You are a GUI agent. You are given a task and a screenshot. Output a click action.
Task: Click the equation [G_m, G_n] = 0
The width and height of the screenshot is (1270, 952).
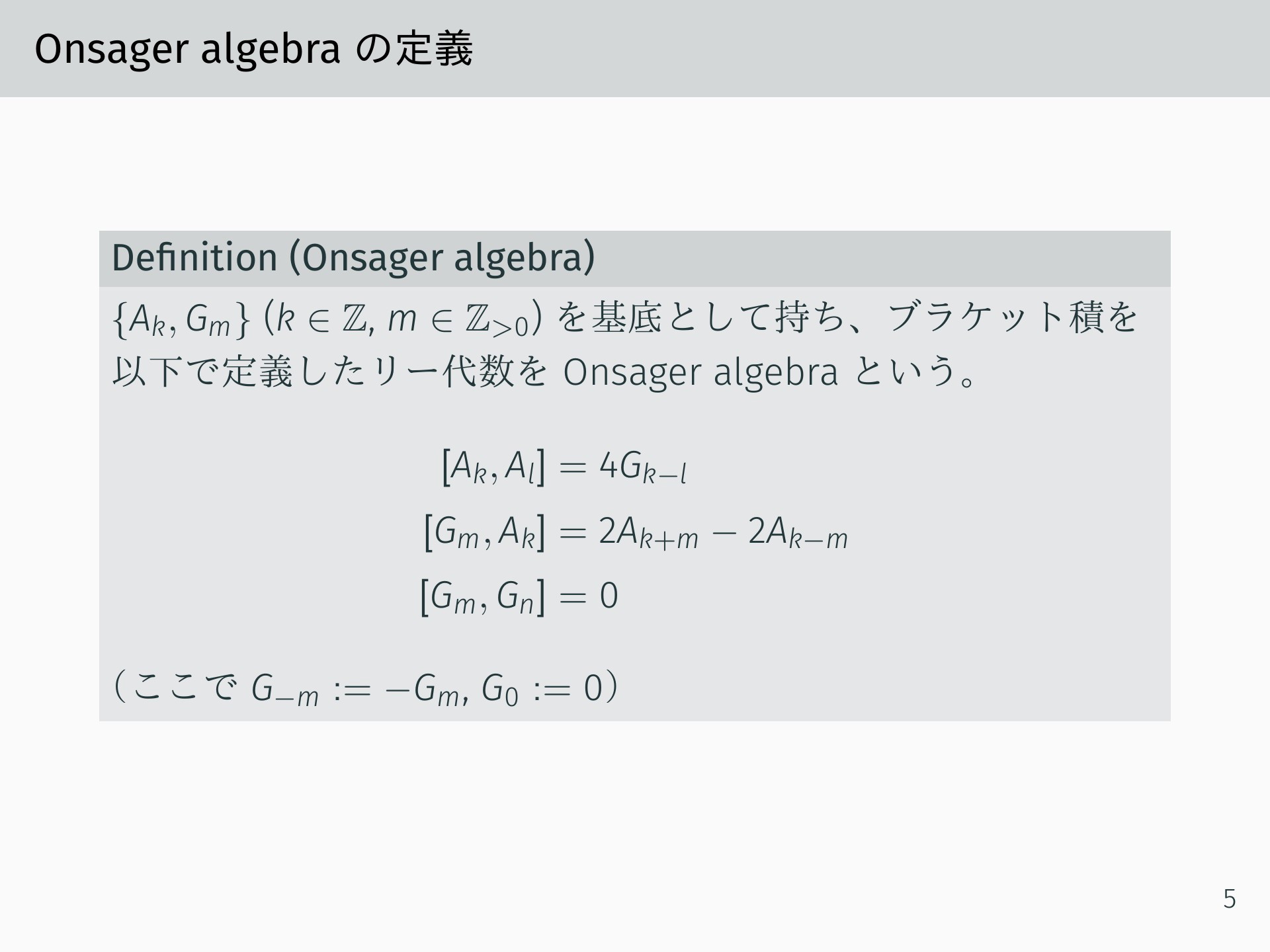(519, 596)
